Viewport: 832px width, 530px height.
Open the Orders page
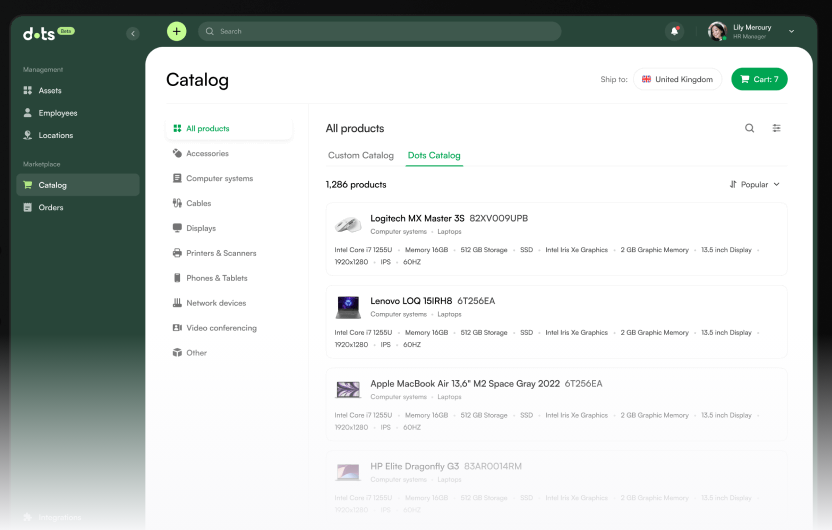tap(51, 208)
